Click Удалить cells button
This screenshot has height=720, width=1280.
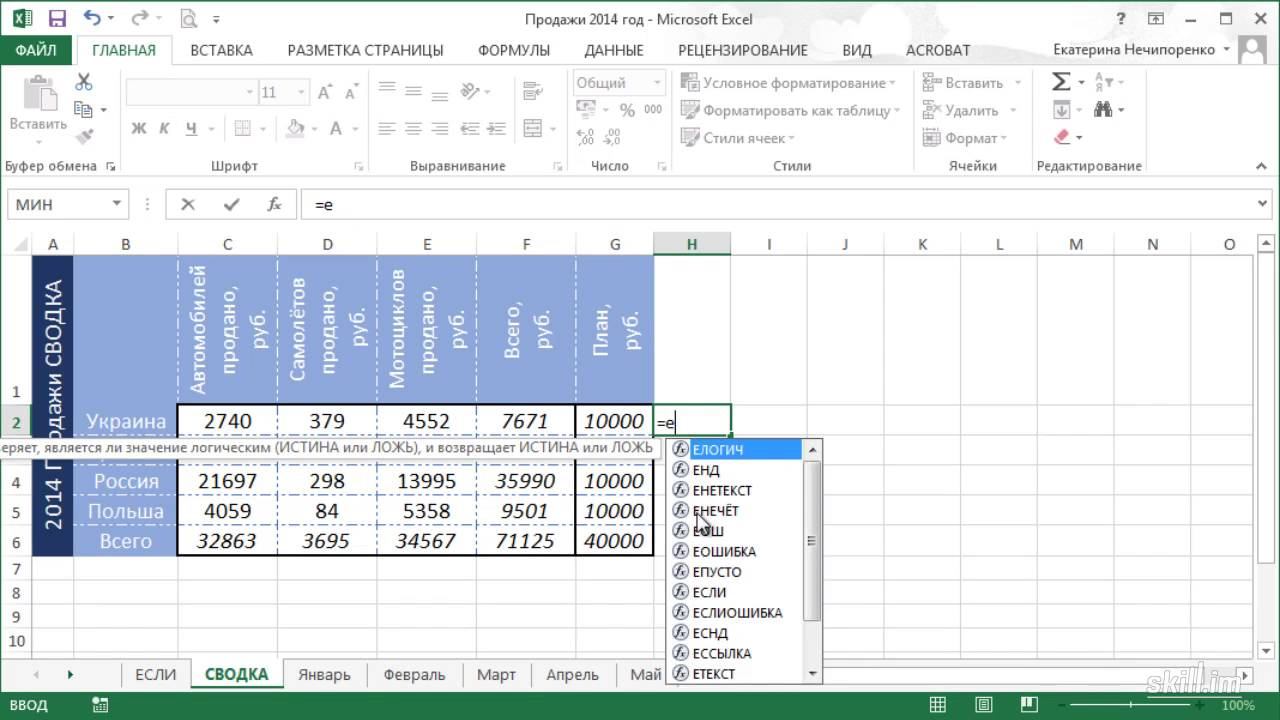969,110
